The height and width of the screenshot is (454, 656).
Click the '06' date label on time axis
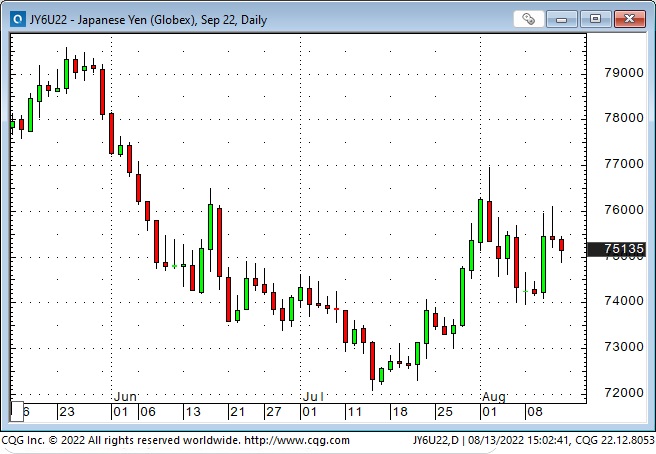pos(148,412)
